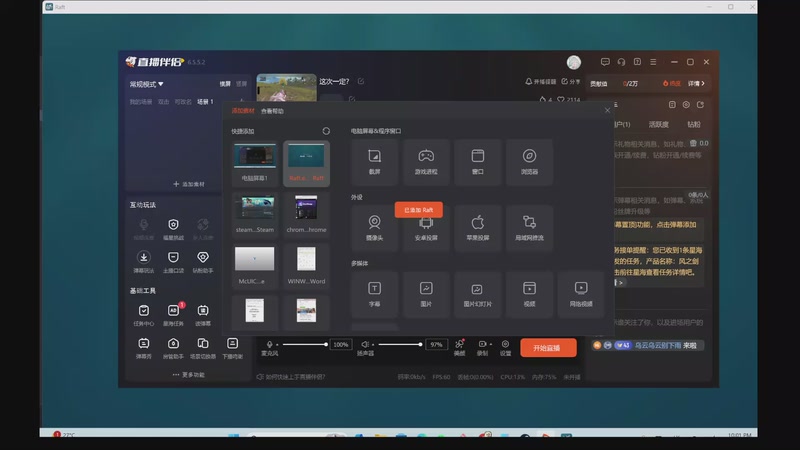Adjust the speaker volume slider
This screenshot has width=800, height=450.
pyautogui.click(x=400, y=344)
